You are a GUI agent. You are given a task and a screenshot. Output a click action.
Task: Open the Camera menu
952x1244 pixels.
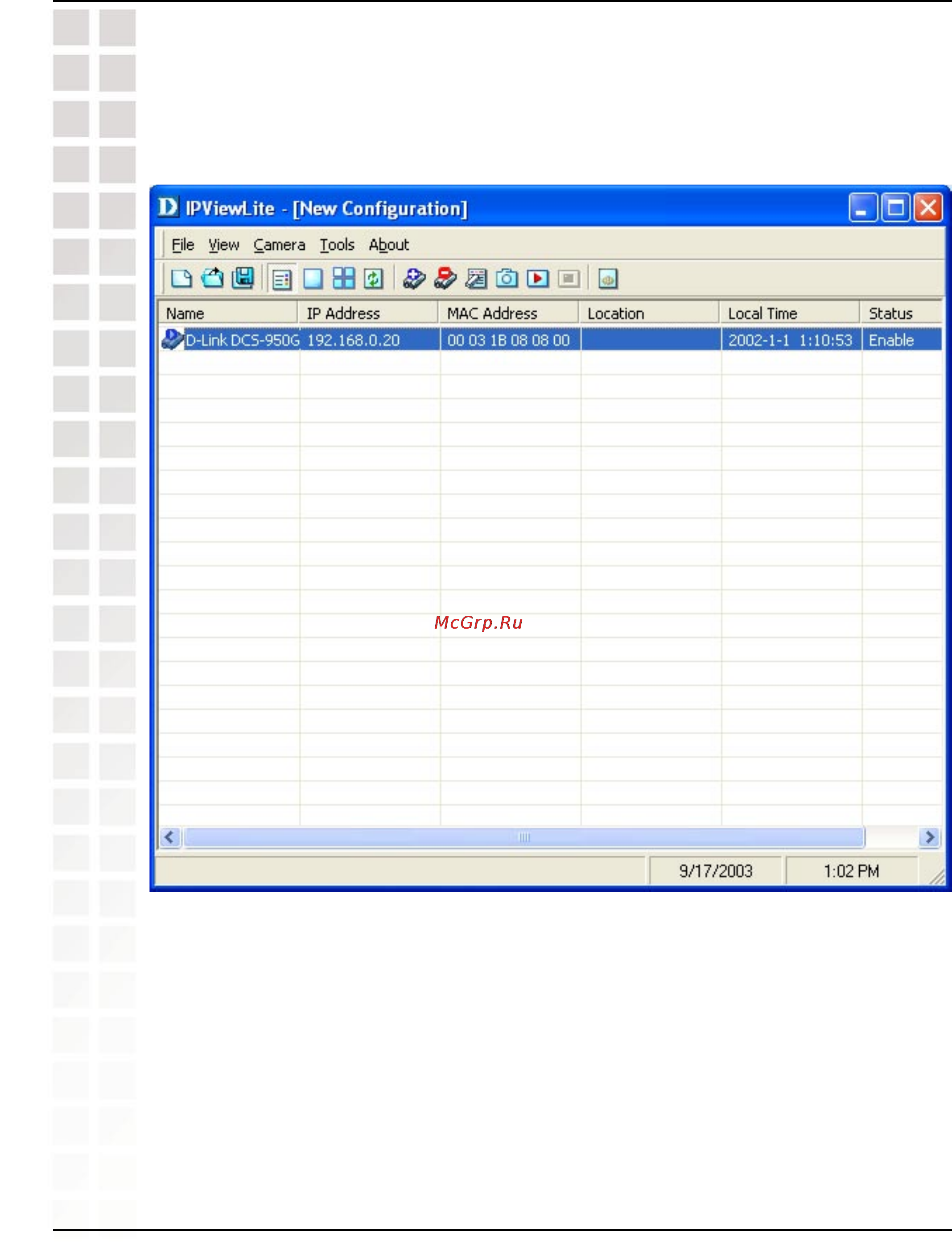pos(279,245)
